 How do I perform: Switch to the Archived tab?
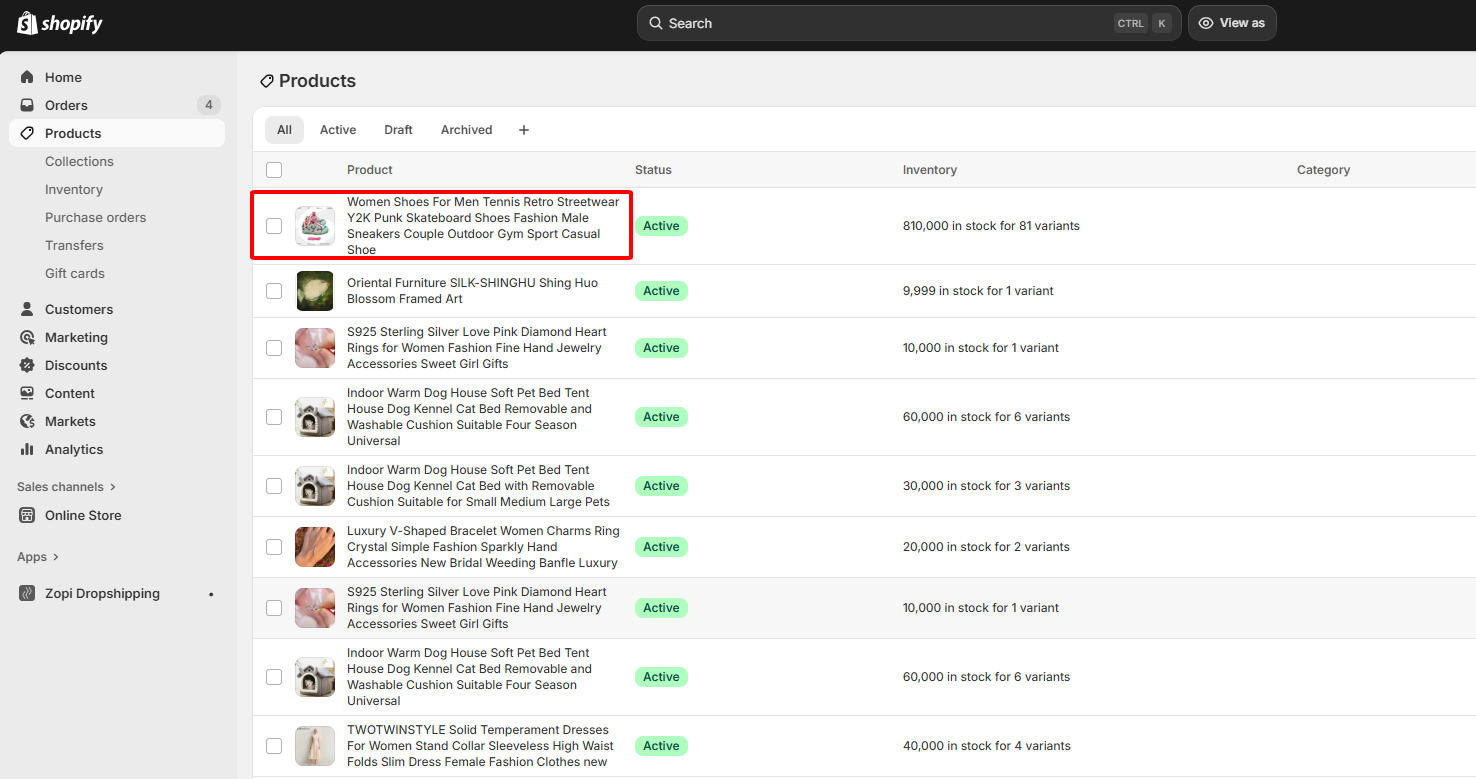(466, 130)
